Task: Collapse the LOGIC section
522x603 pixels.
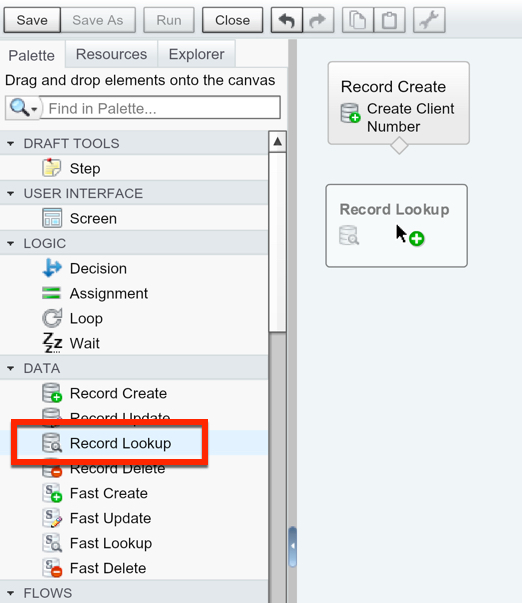Action: click(11, 243)
